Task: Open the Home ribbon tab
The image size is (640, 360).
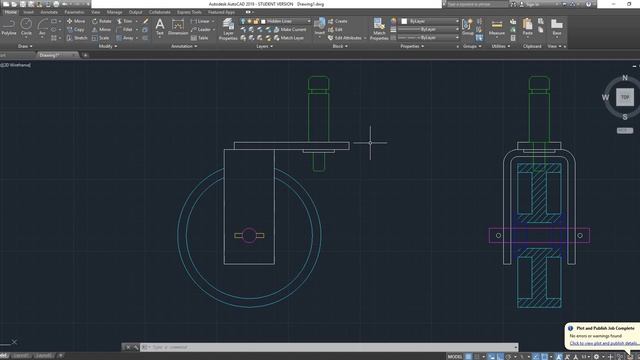Action: (x=11, y=12)
